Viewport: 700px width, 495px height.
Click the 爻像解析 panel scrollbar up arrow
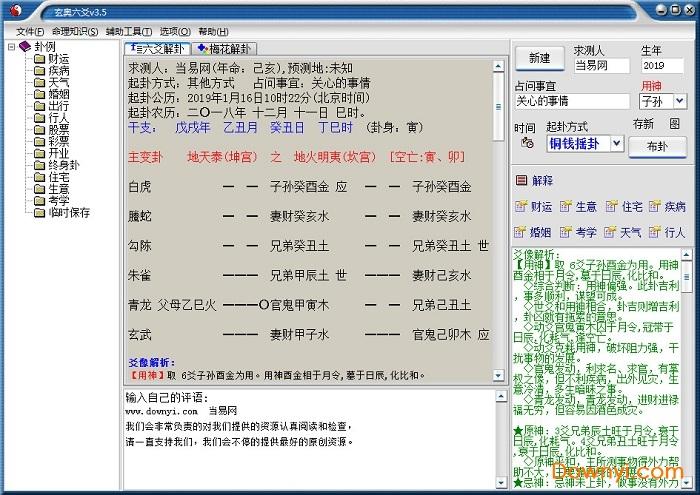(687, 255)
